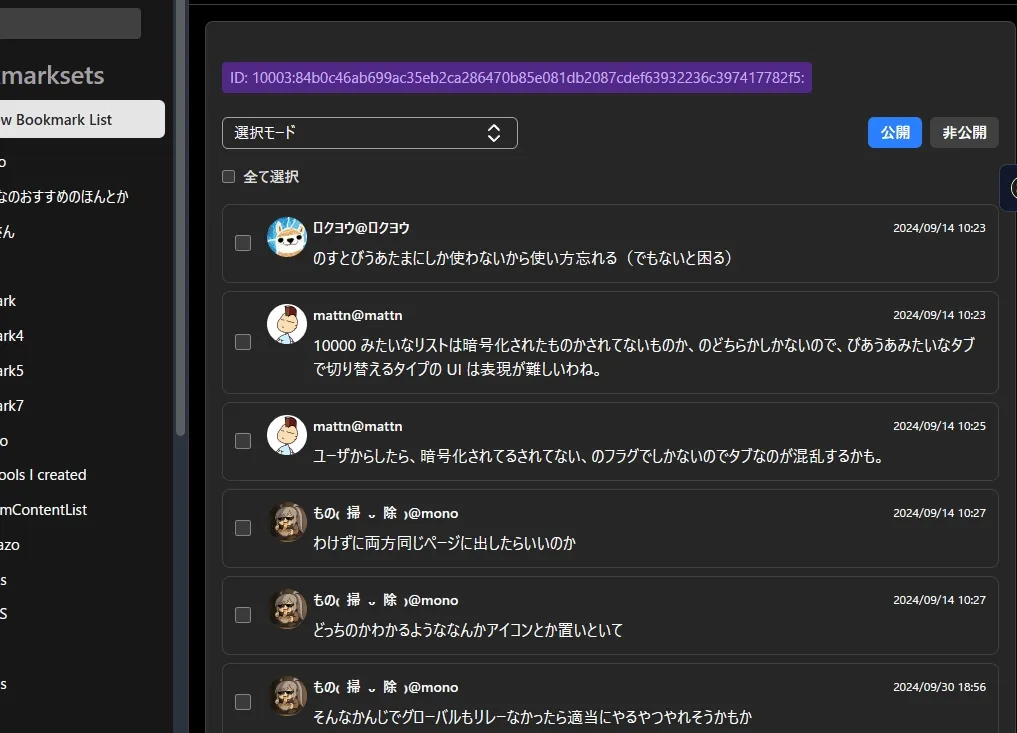Open the 選択モード dropdown
Screen dimensions: 1017x733
click(370, 132)
